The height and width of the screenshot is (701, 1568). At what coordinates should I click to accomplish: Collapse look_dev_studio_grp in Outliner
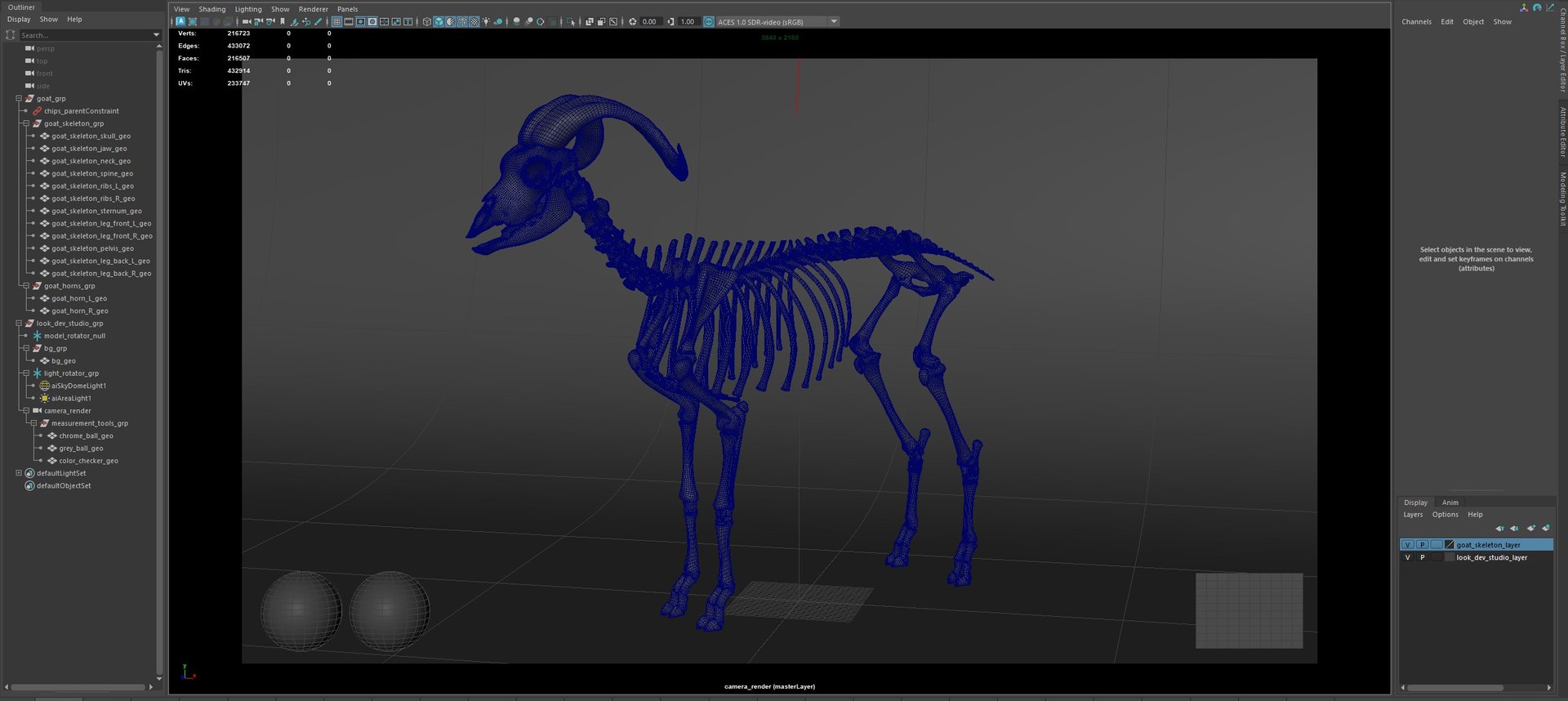point(19,324)
